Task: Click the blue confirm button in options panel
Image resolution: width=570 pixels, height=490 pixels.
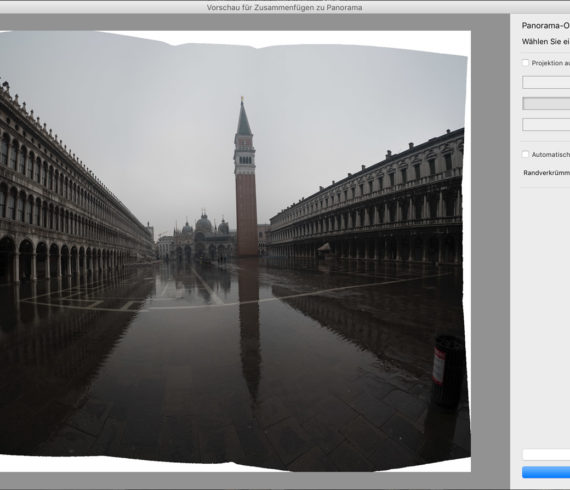Action: pos(546,472)
